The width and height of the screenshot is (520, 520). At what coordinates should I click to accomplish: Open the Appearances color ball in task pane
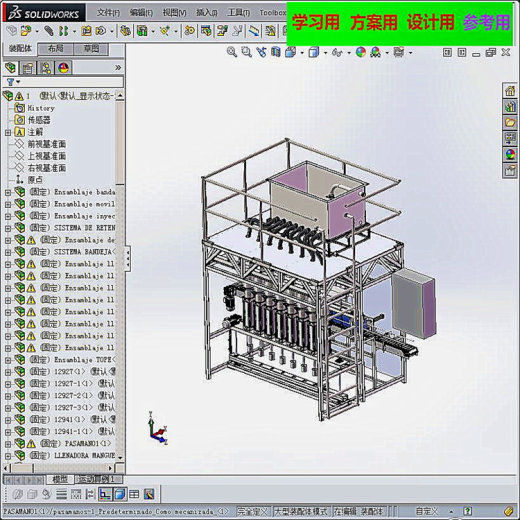(x=510, y=154)
